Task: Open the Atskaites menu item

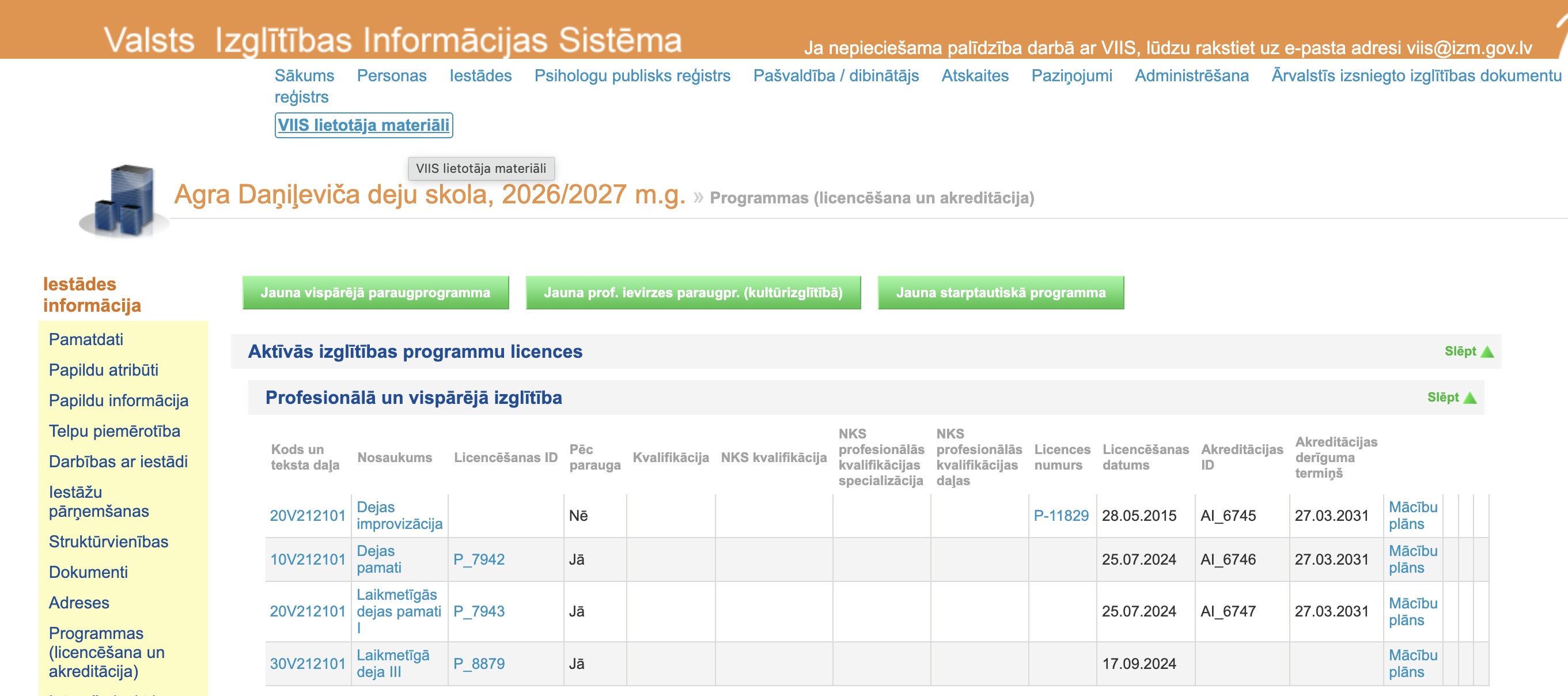Action: coord(975,75)
